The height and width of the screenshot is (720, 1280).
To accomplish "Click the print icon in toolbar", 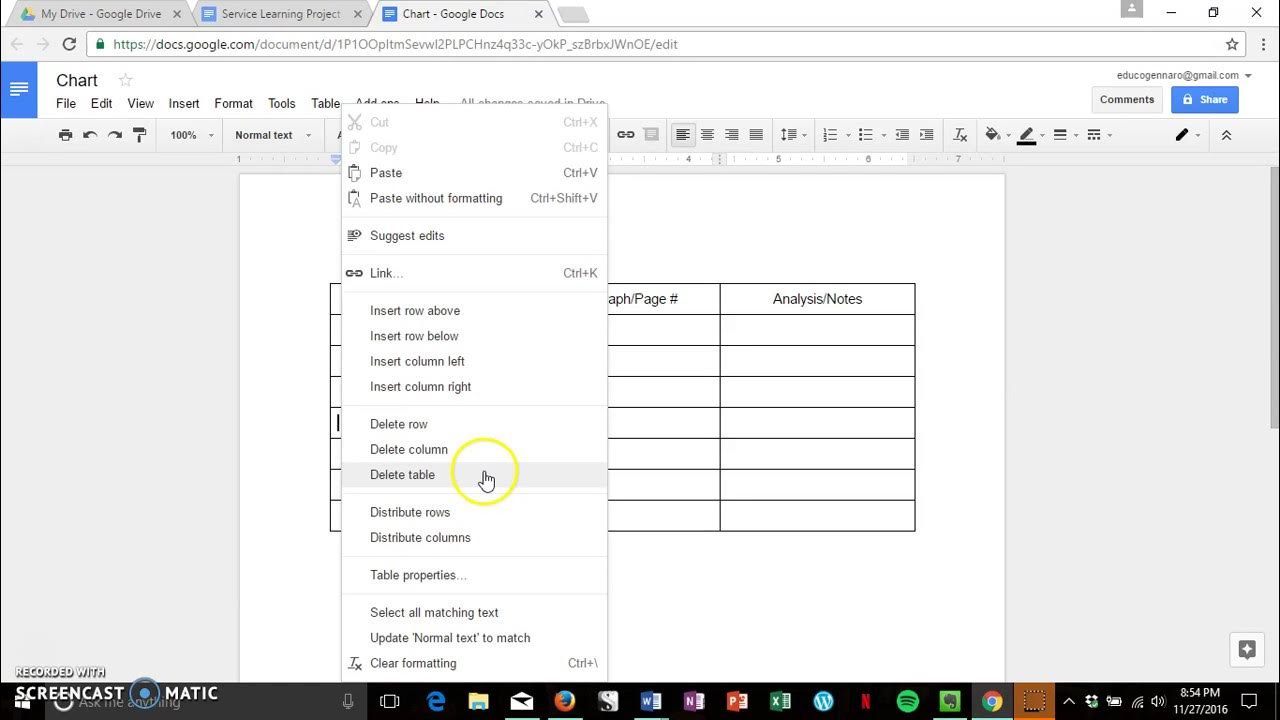I will pyautogui.click(x=65, y=135).
